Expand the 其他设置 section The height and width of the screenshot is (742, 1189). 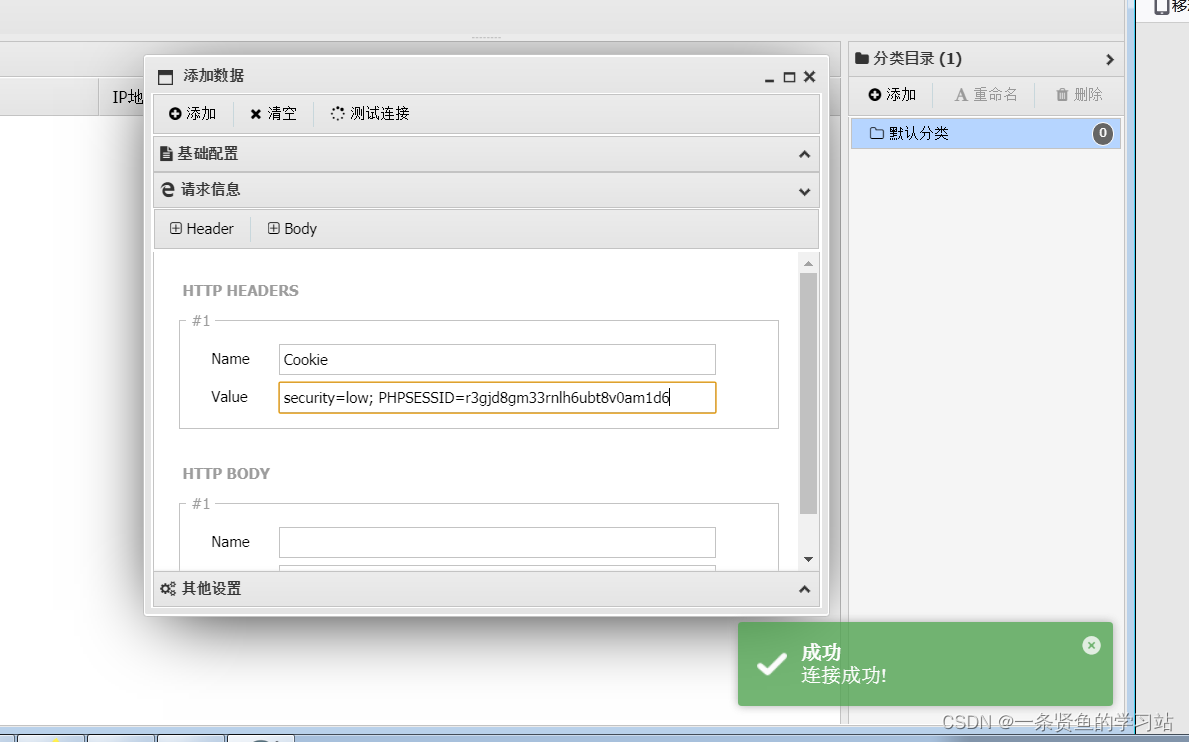(486, 589)
